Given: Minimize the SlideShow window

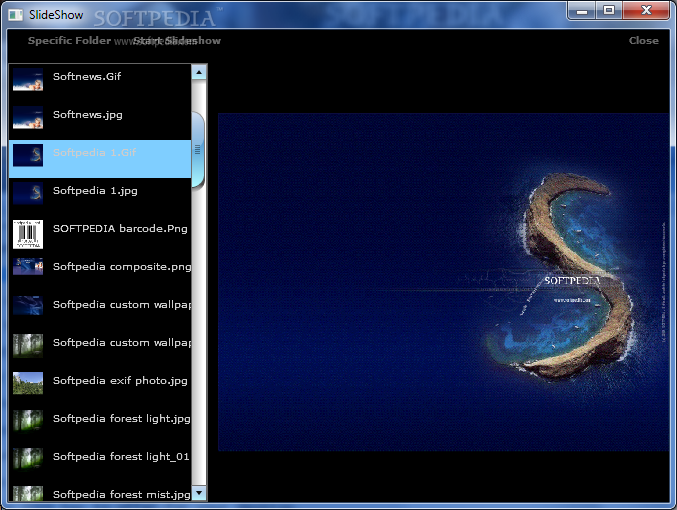Looking at the screenshot, I should click(x=582, y=10).
